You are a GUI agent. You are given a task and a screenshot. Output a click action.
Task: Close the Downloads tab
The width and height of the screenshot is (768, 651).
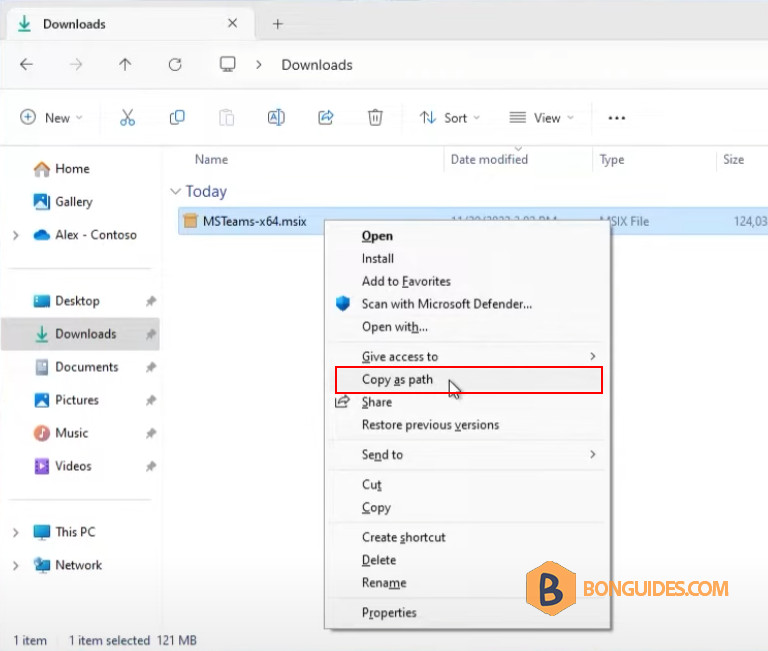tap(233, 23)
